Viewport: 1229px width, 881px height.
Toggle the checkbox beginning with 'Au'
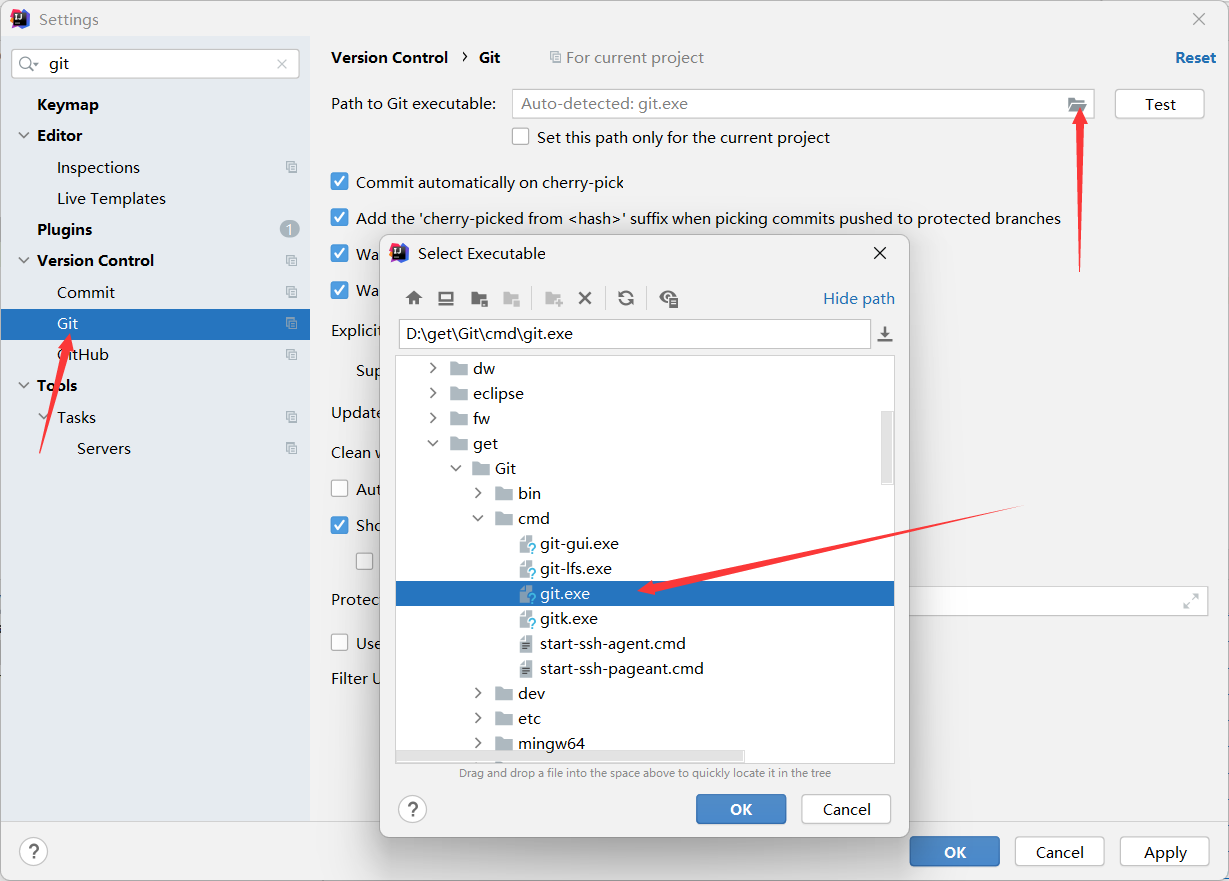(340, 489)
